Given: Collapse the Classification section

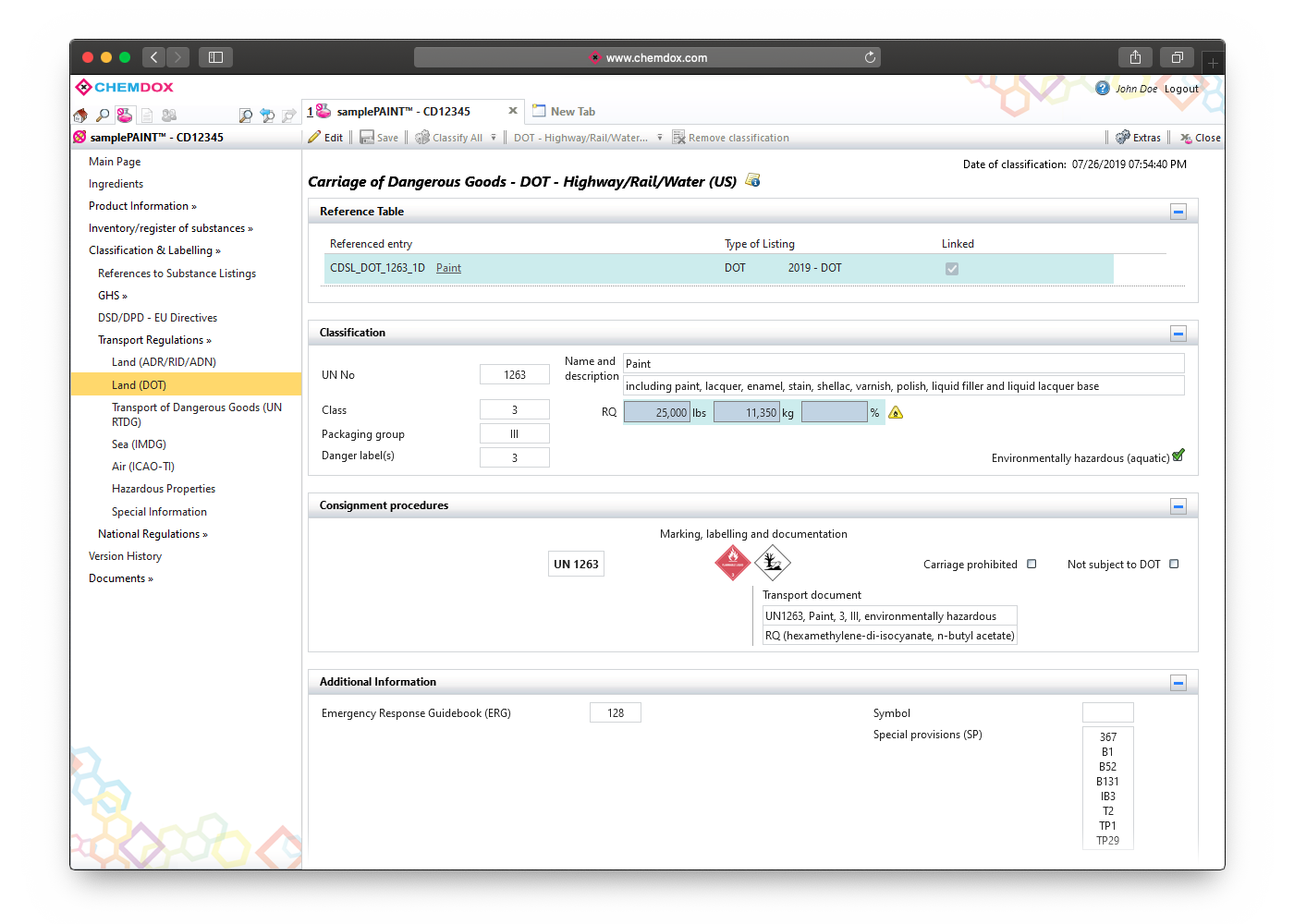Looking at the screenshot, I should tap(1178, 333).
